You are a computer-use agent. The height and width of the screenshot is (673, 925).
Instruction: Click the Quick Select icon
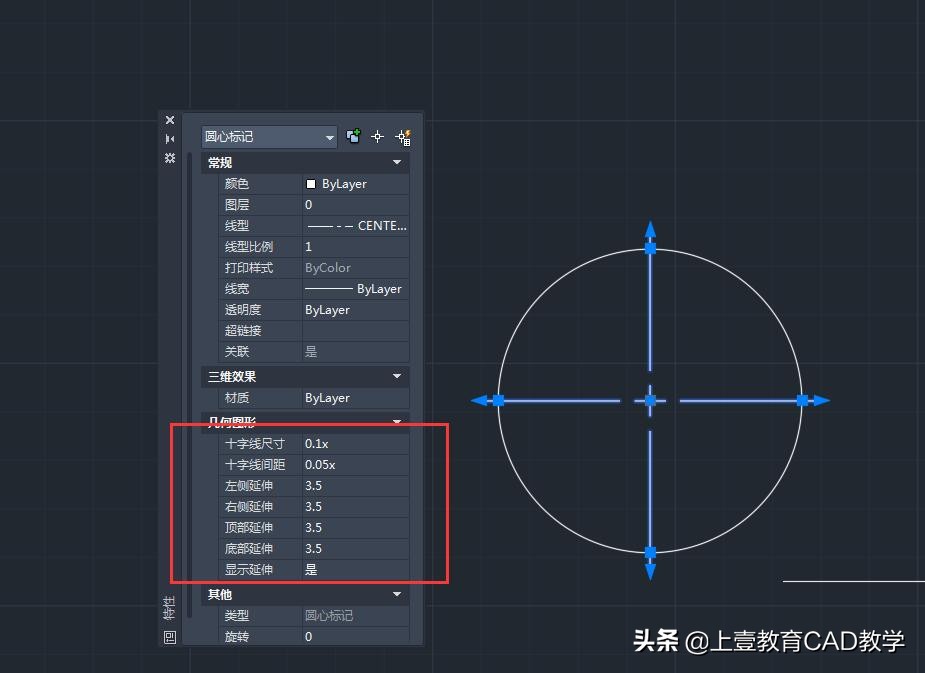[x=403, y=136]
